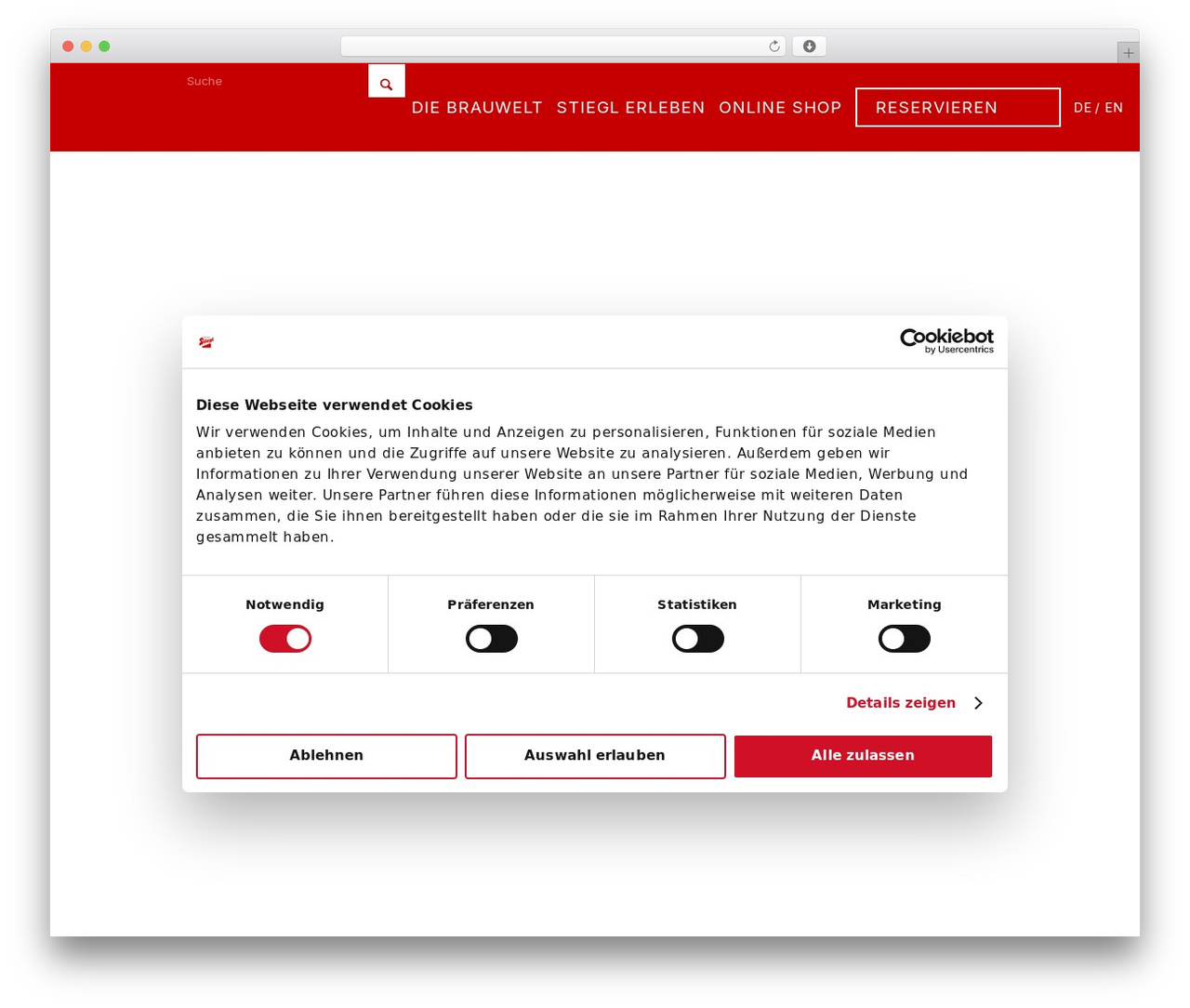The width and height of the screenshot is (1190, 1008).
Task: Minimize the window with the yellow button
Action: 86,46
